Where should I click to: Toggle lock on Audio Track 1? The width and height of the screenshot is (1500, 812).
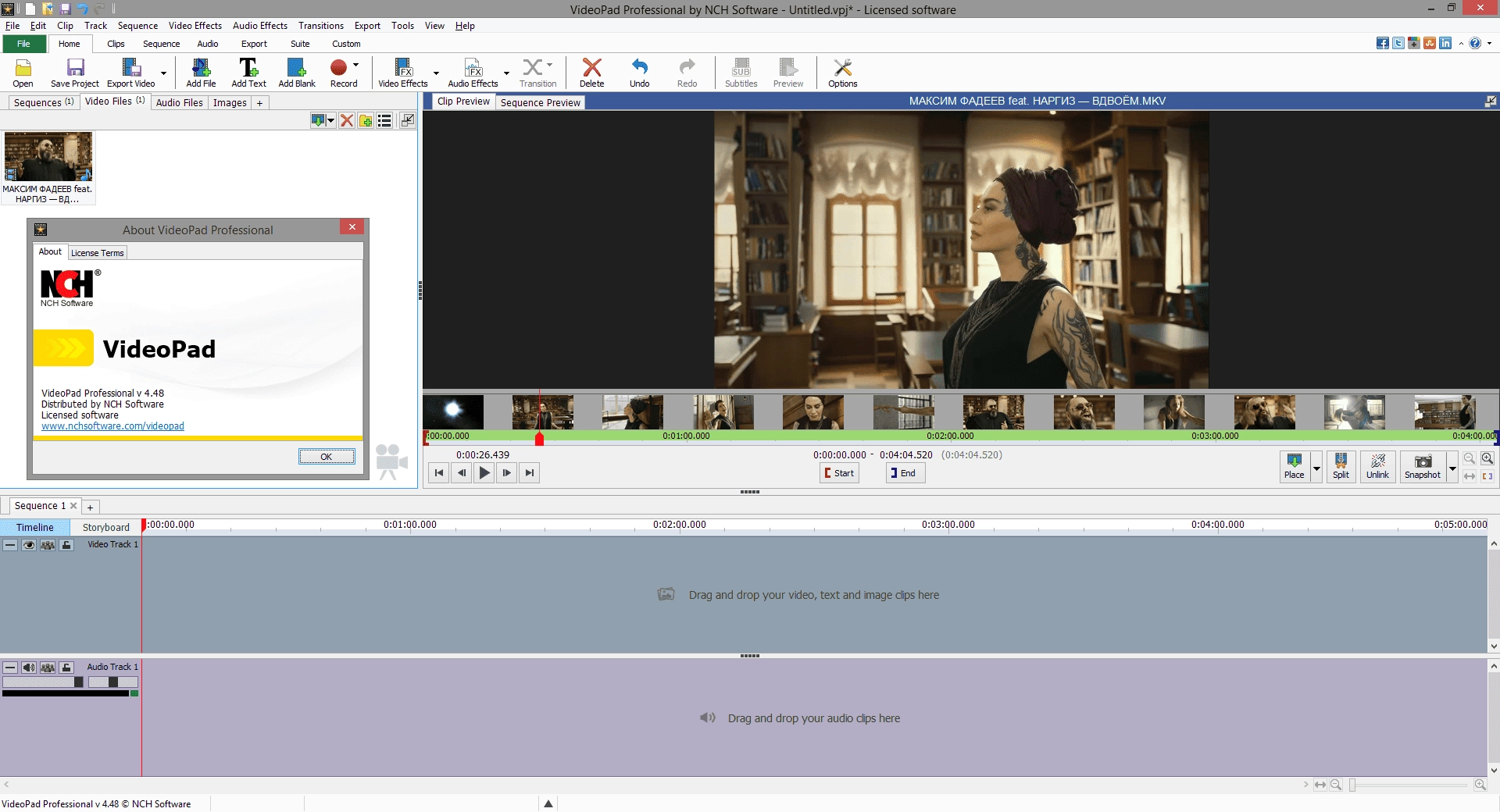[x=67, y=668]
